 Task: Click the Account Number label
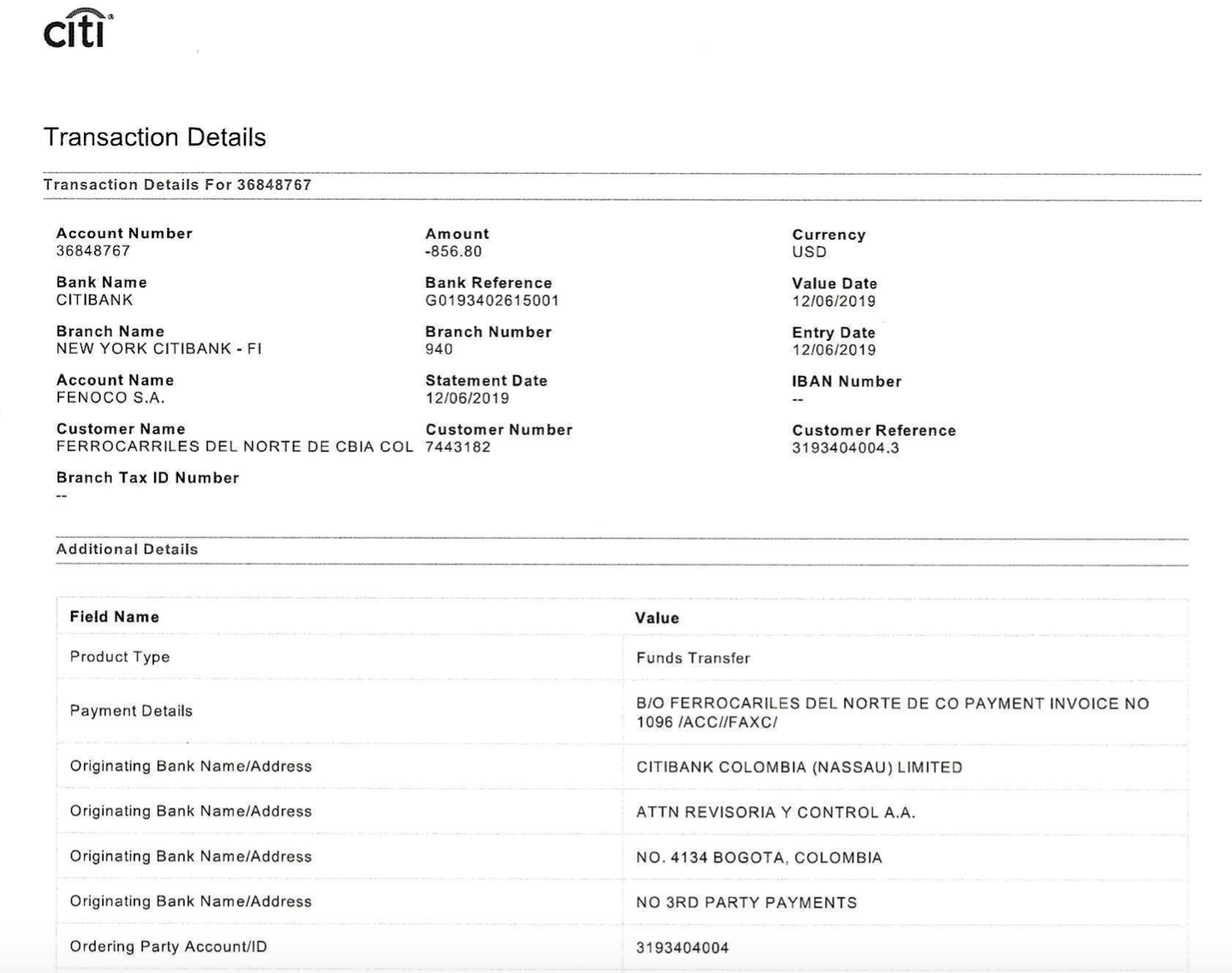[125, 234]
